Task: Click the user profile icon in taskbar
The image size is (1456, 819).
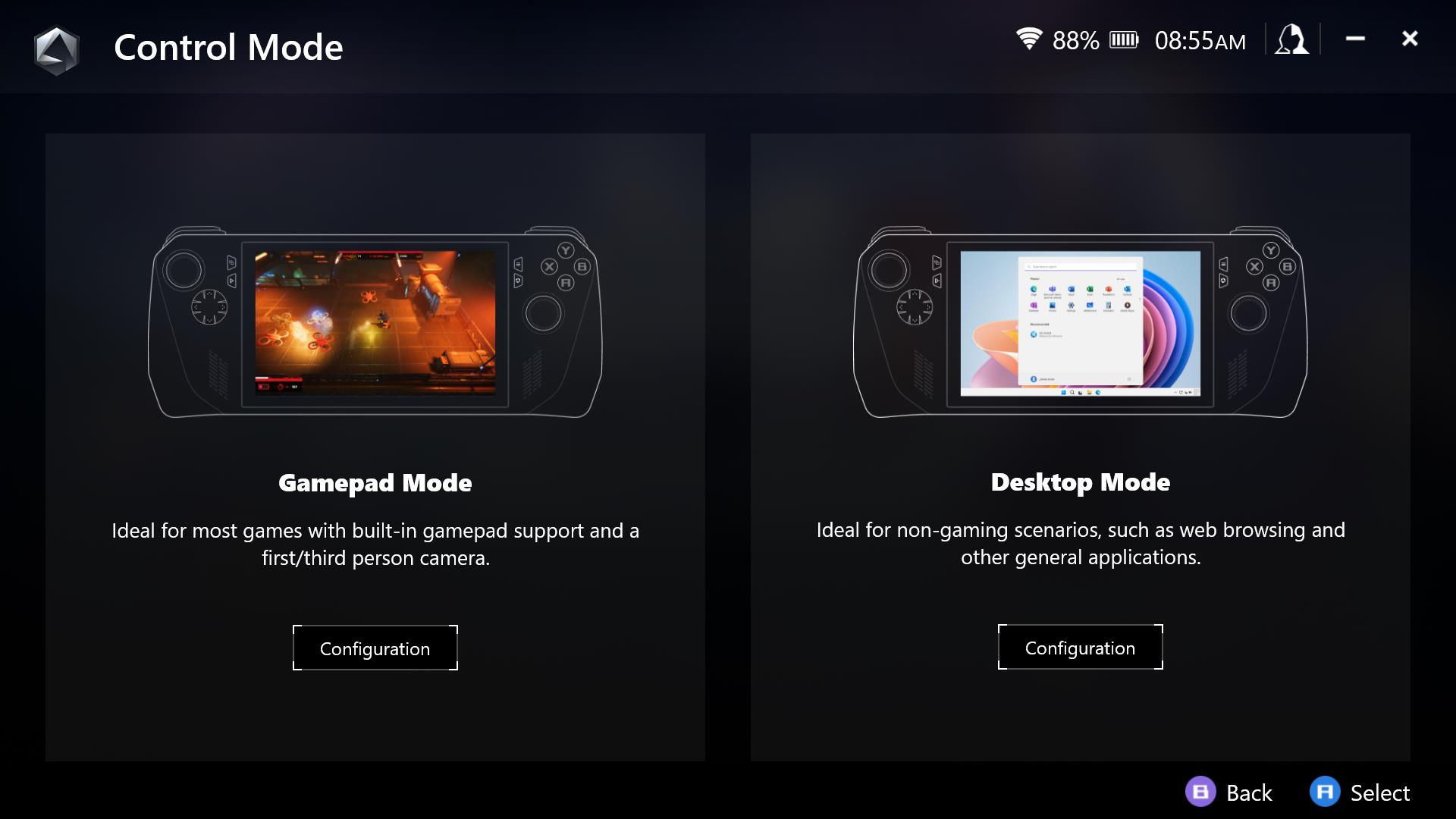Action: tap(1292, 40)
